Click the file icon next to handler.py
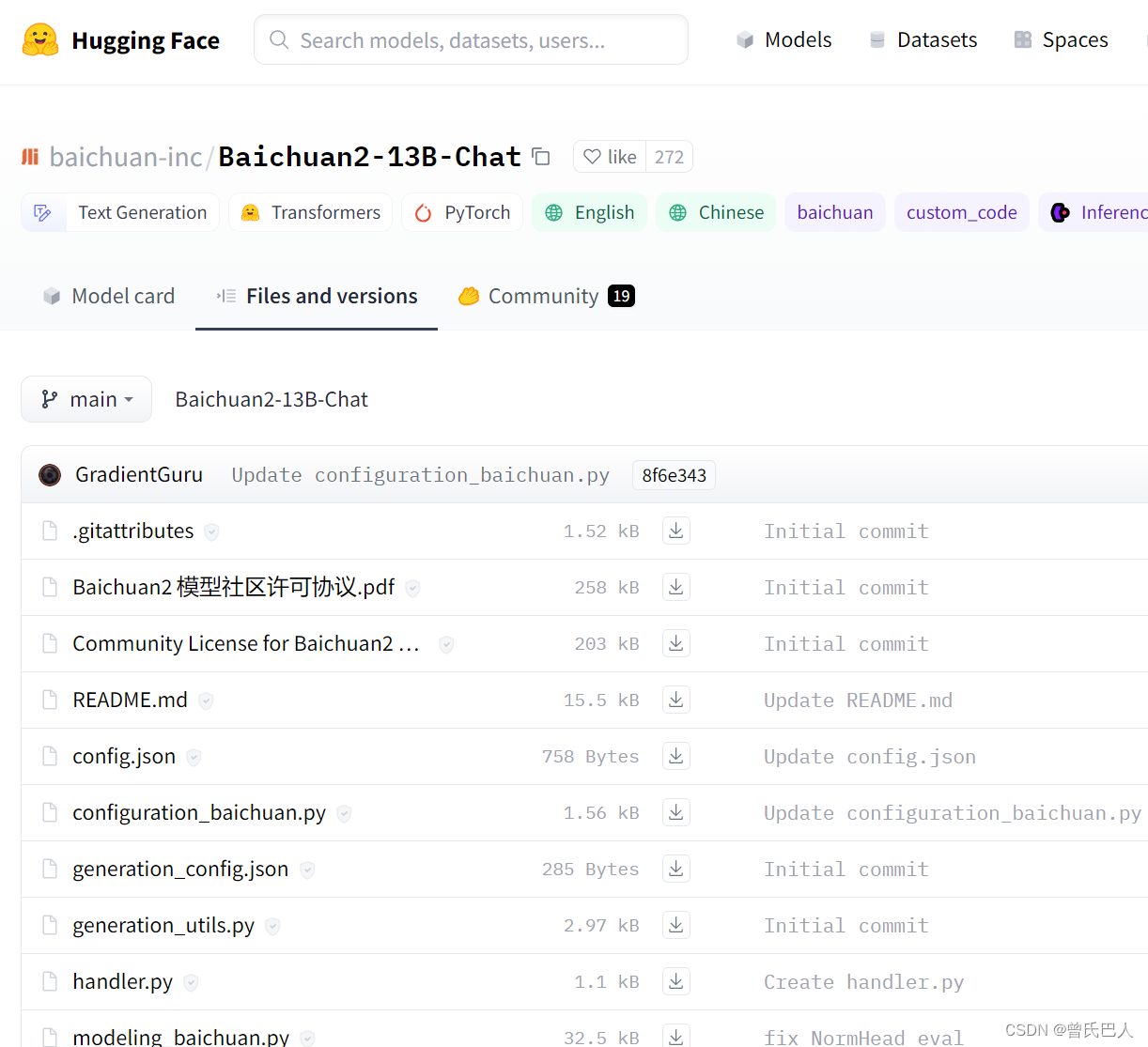 tap(50, 982)
